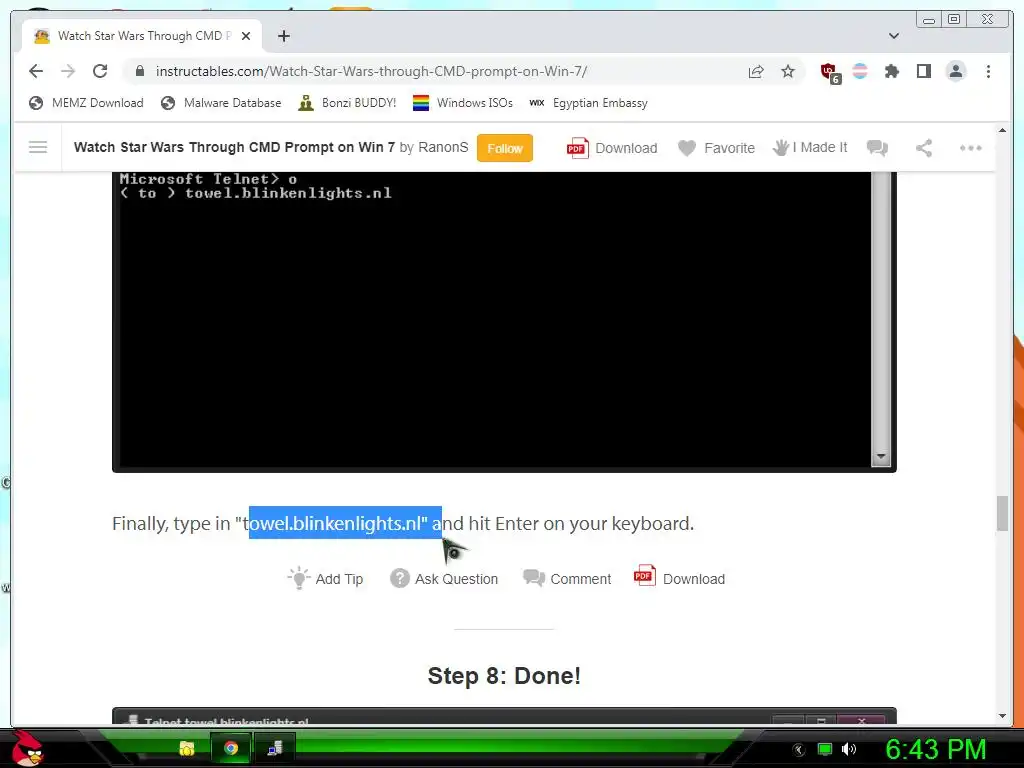Click Ask Question below the step
The image size is (1024, 768).
pos(444,579)
